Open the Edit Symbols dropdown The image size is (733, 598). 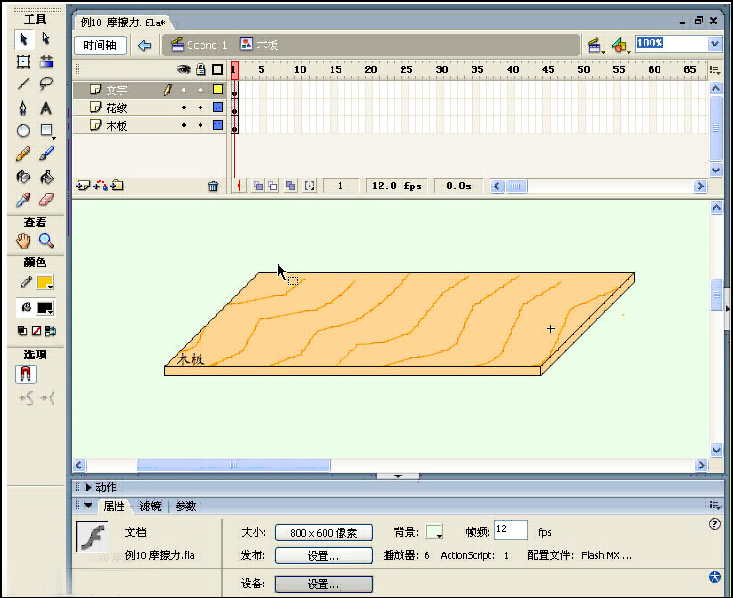coord(620,45)
